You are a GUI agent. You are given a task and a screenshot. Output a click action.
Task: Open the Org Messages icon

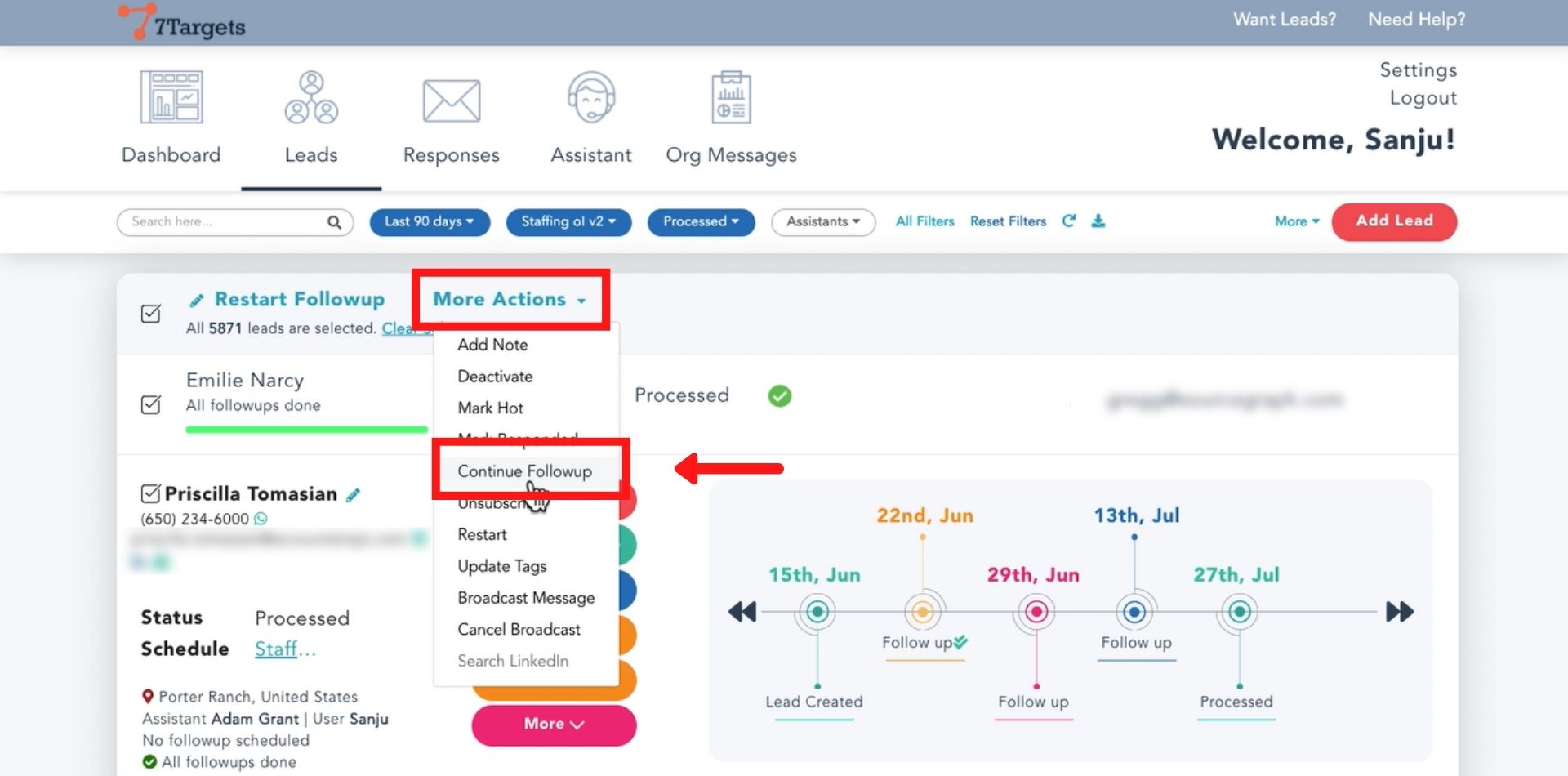click(x=731, y=98)
